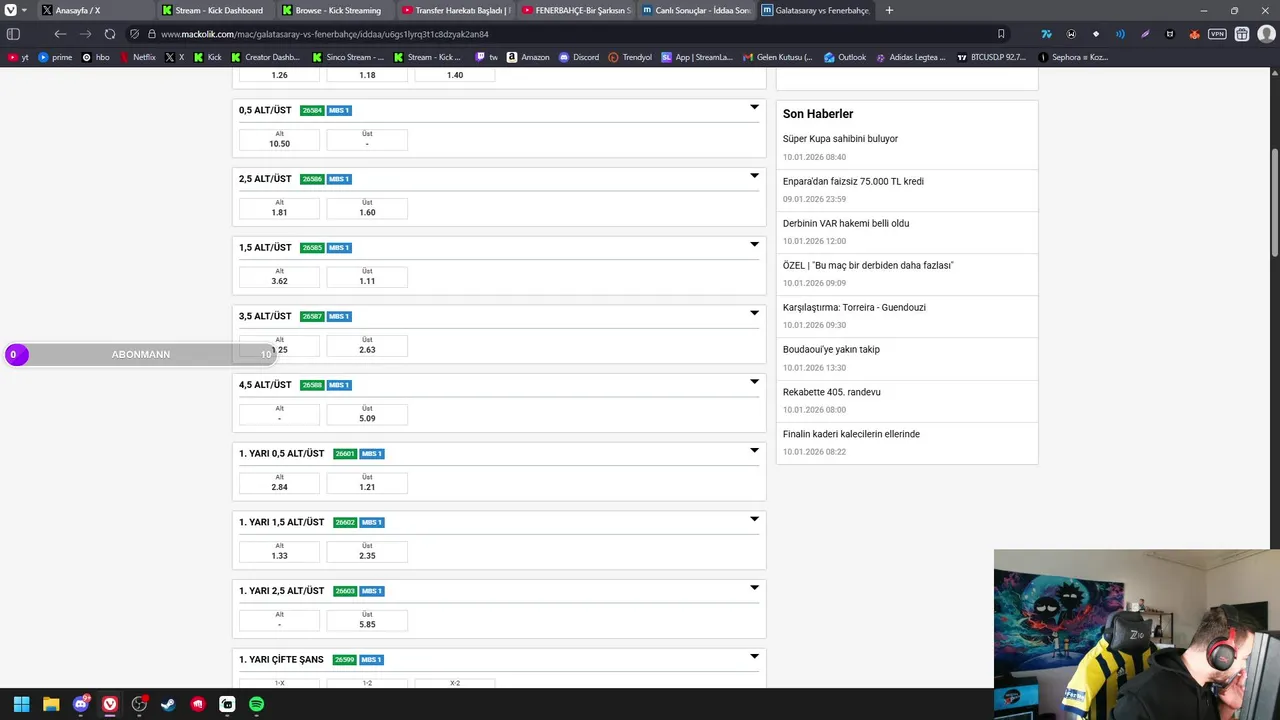Open the Netflix bookmark

(138, 57)
